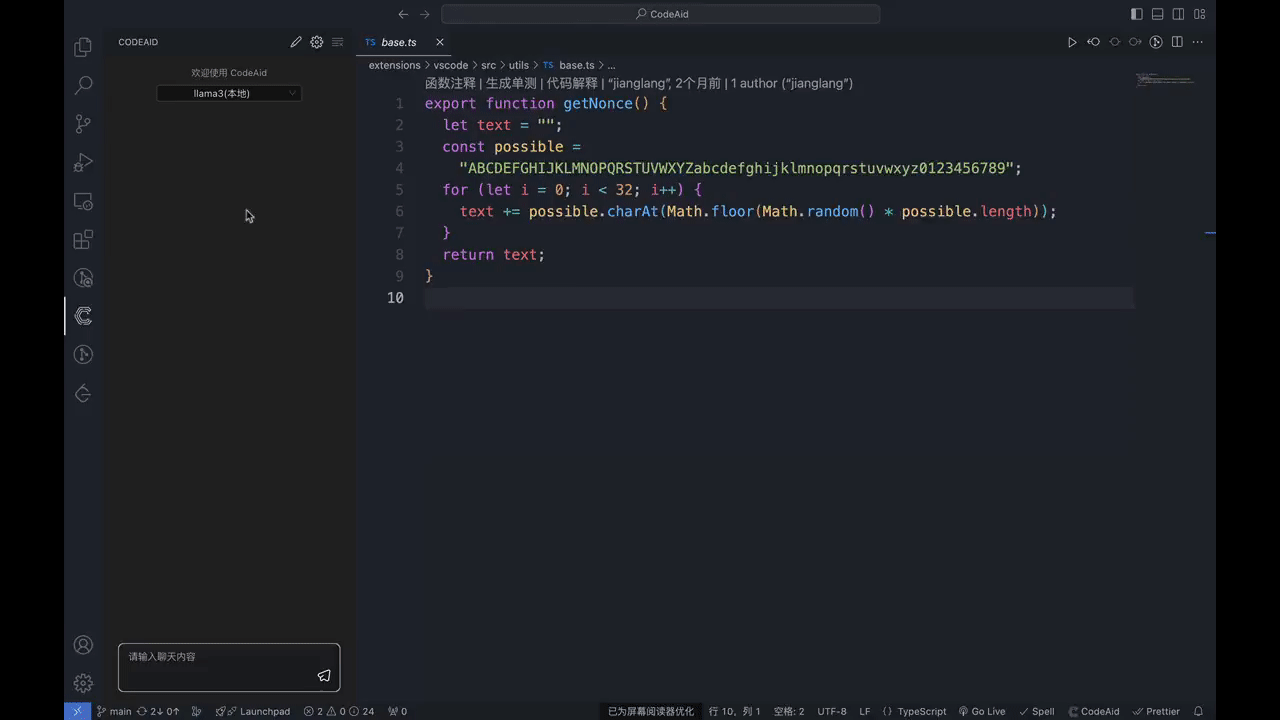Screen dimensions: 1280x720
Task: Select 'extensions' in the breadcrumb
Action: [x=394, y=65]
